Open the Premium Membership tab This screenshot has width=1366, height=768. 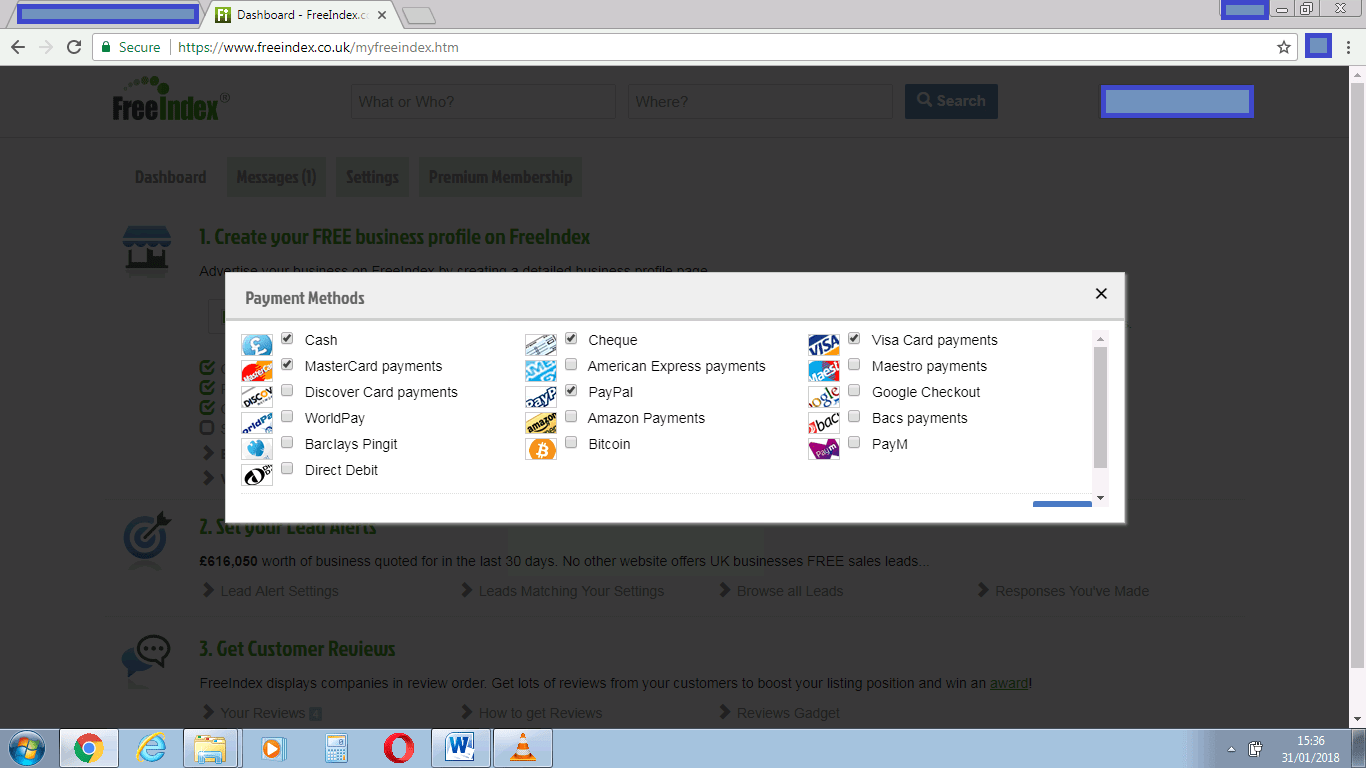coord(500,176)
